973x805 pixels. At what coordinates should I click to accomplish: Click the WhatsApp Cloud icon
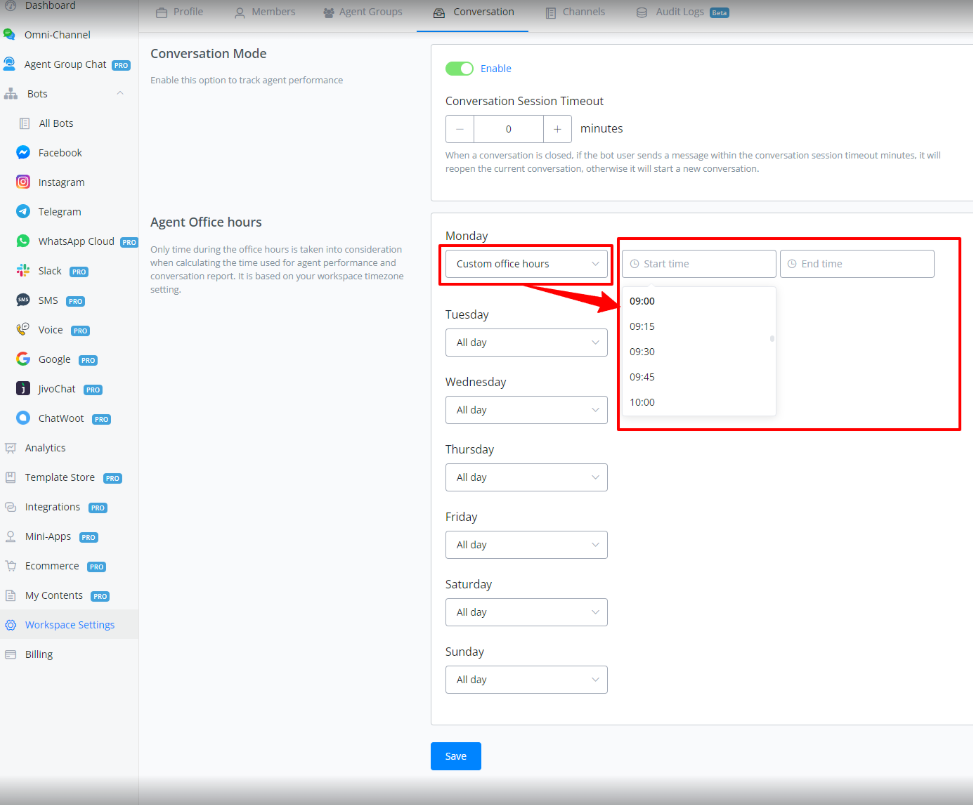tap(23, 241)
